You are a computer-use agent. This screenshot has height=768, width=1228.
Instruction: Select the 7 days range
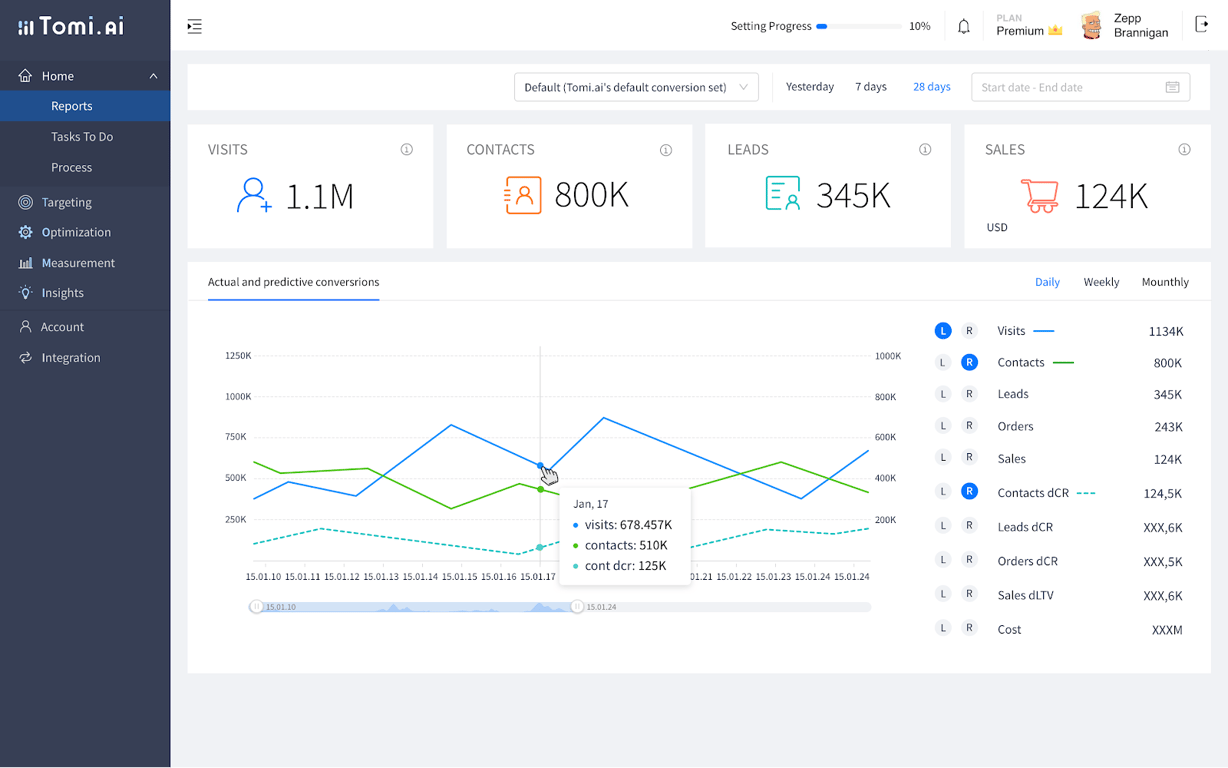(x=871, y=87)
